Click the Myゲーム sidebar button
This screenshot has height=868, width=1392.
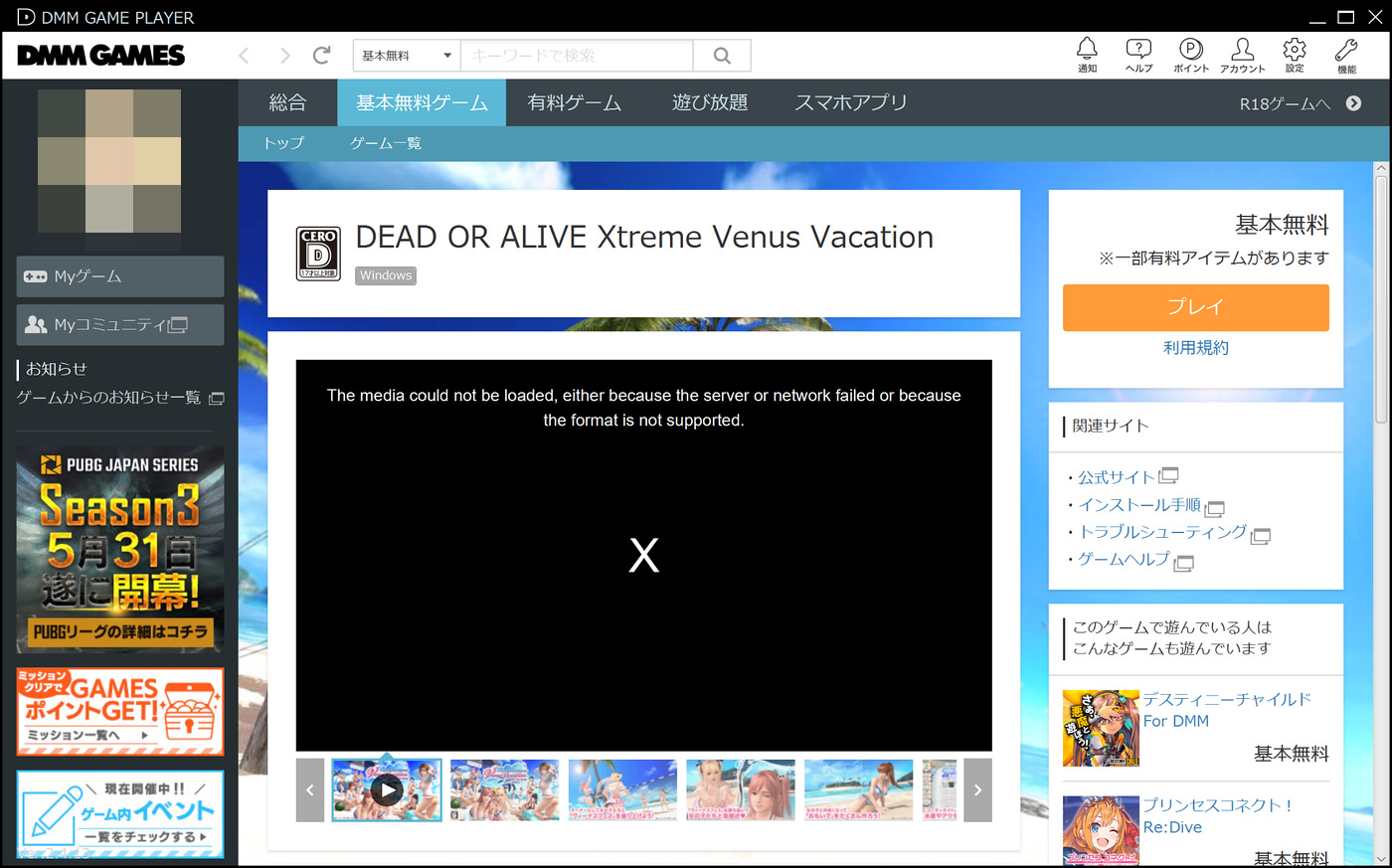pyautogui.click(x=120, y=276)
